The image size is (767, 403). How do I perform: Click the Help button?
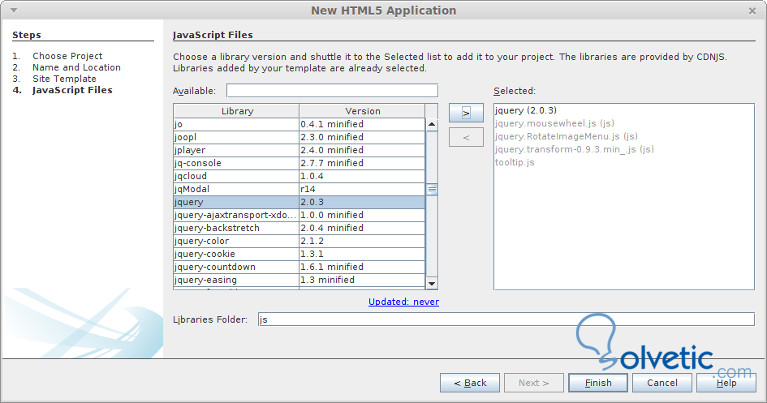click(726, 383)
